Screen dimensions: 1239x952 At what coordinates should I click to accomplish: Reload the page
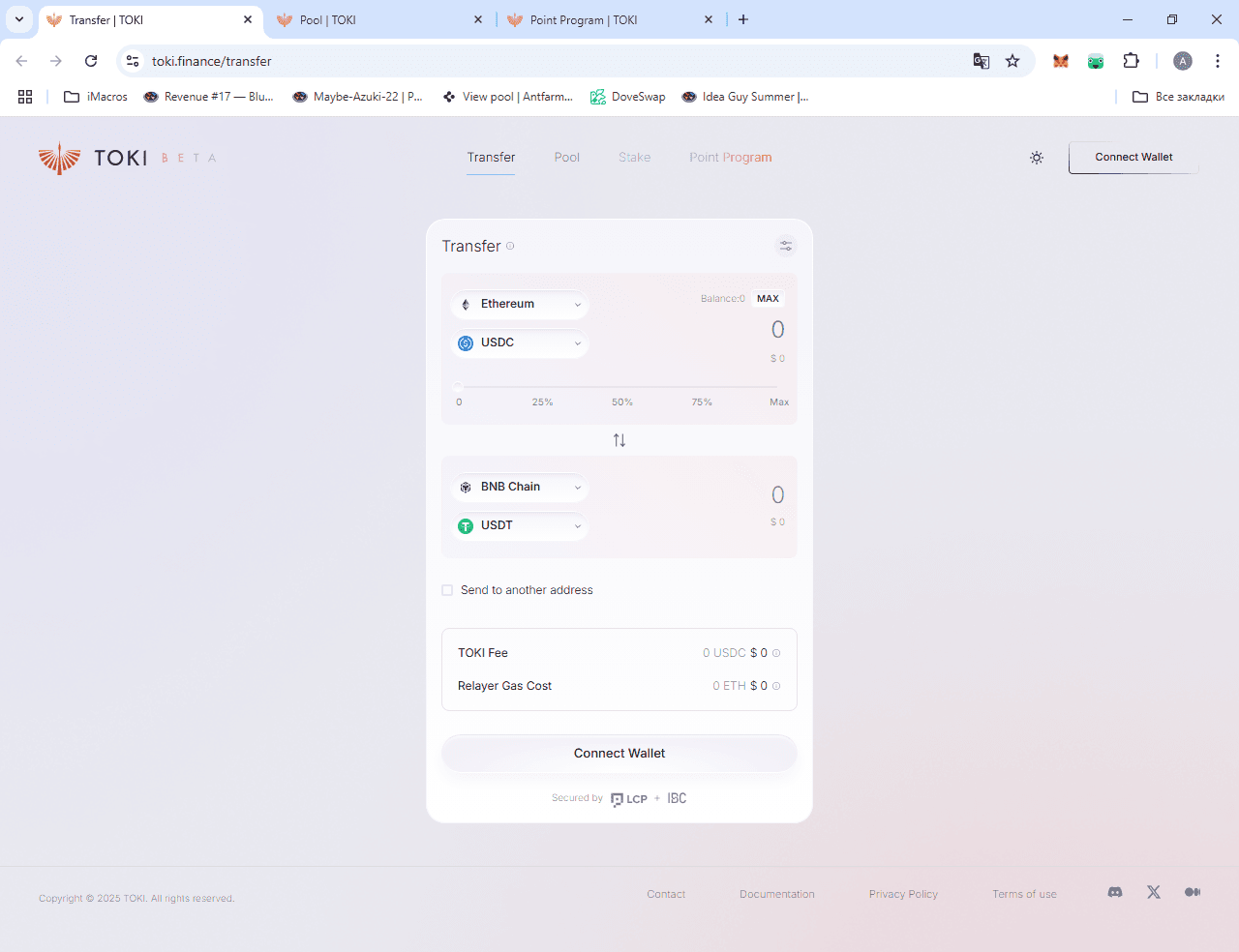(91, 61)
